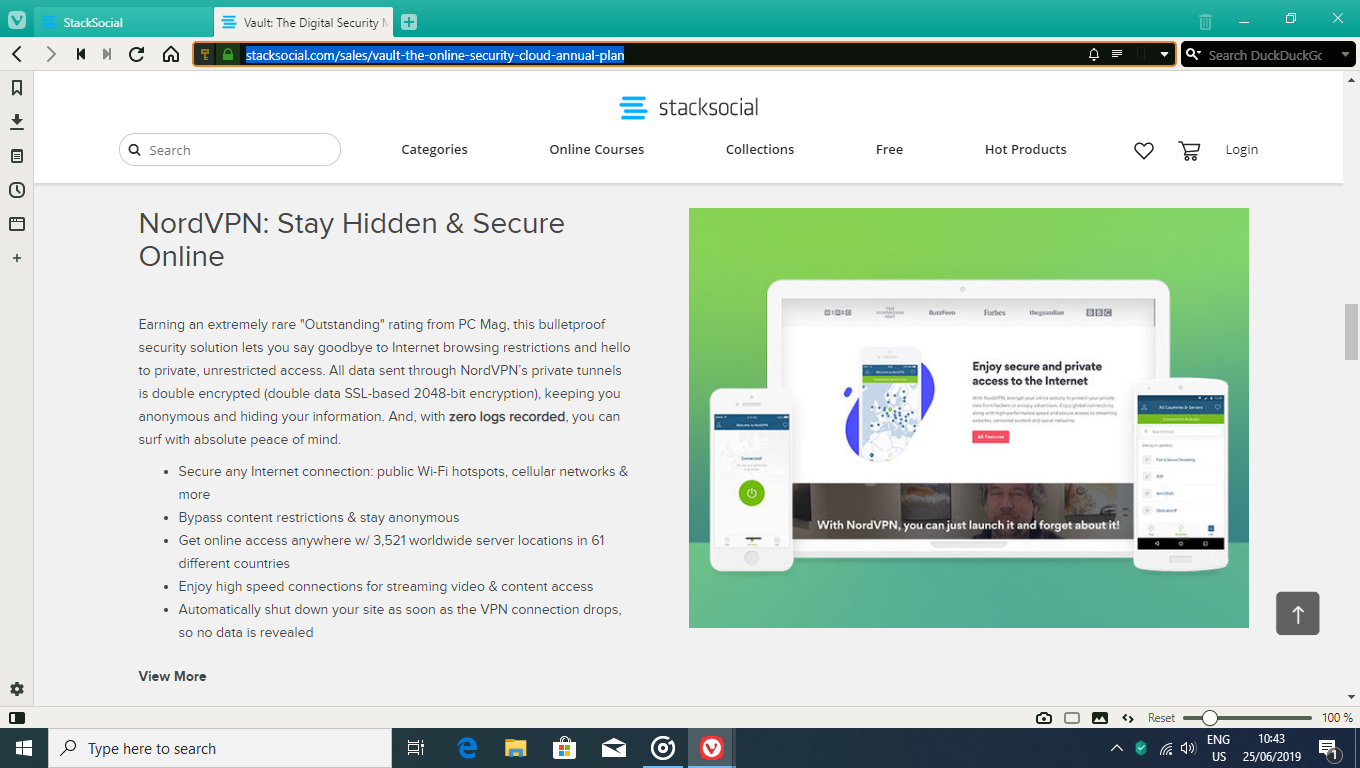Image resolution: width=1360 pixels, height=768 pixels.
Task: Go back to the previous page
Action: 17,54
